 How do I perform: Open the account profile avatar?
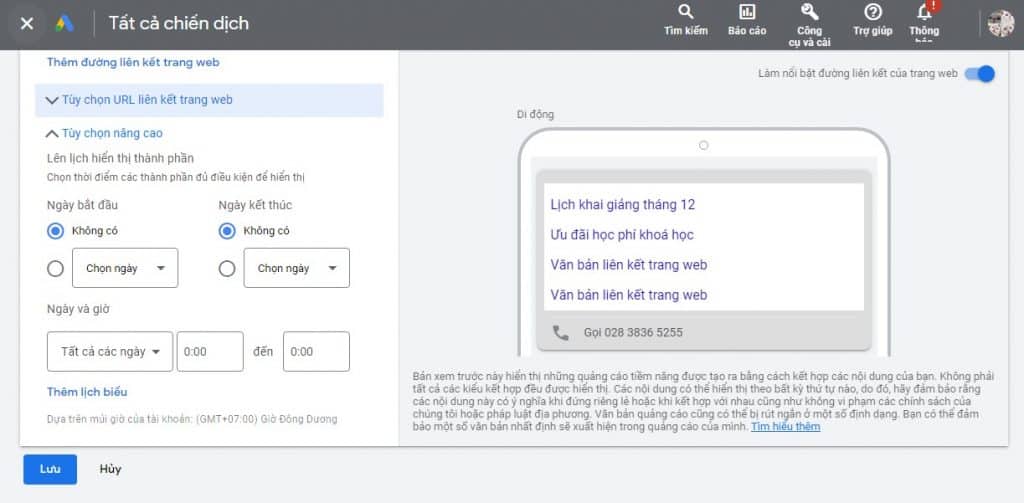(1000, 24)
